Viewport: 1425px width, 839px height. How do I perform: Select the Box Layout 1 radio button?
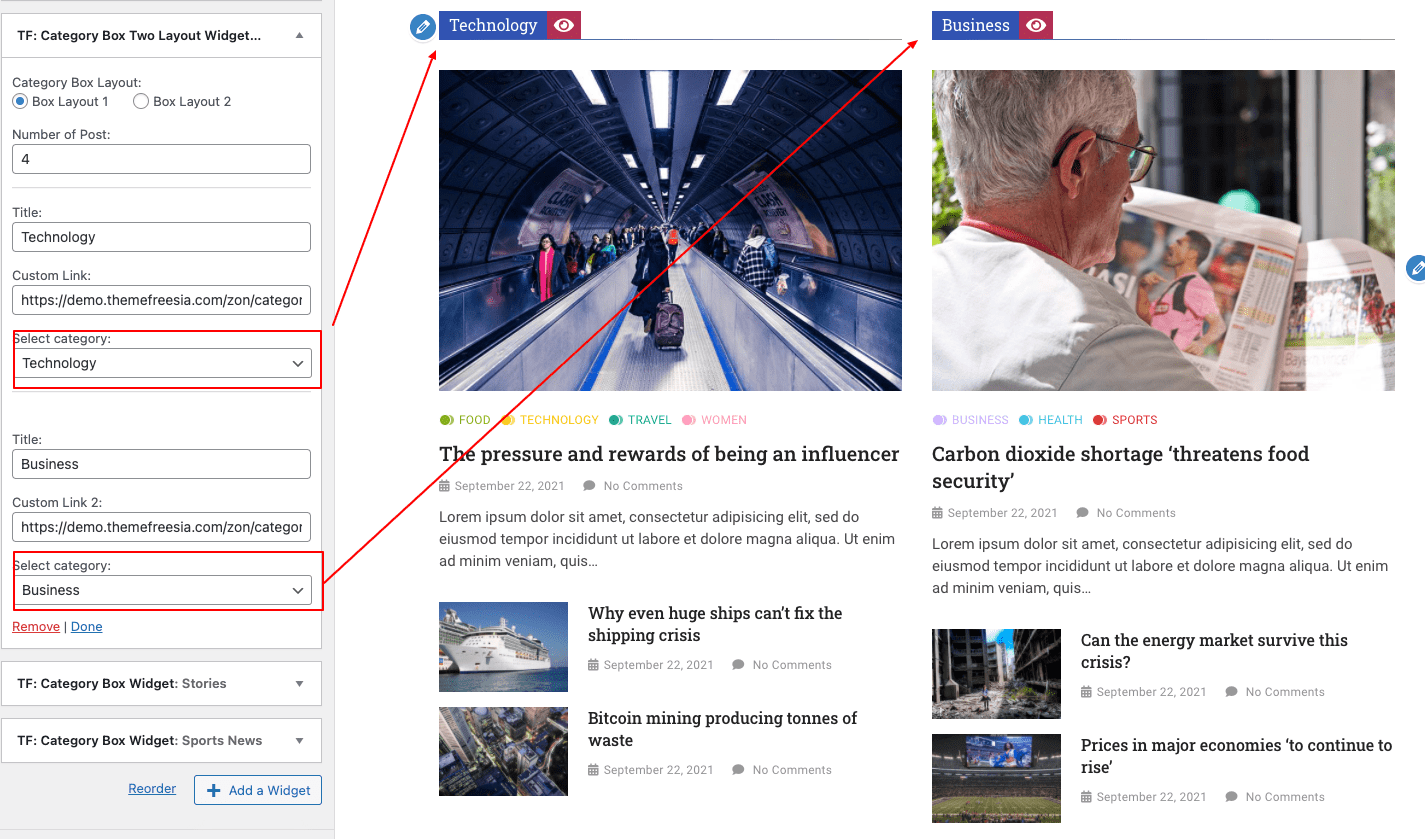20,101
